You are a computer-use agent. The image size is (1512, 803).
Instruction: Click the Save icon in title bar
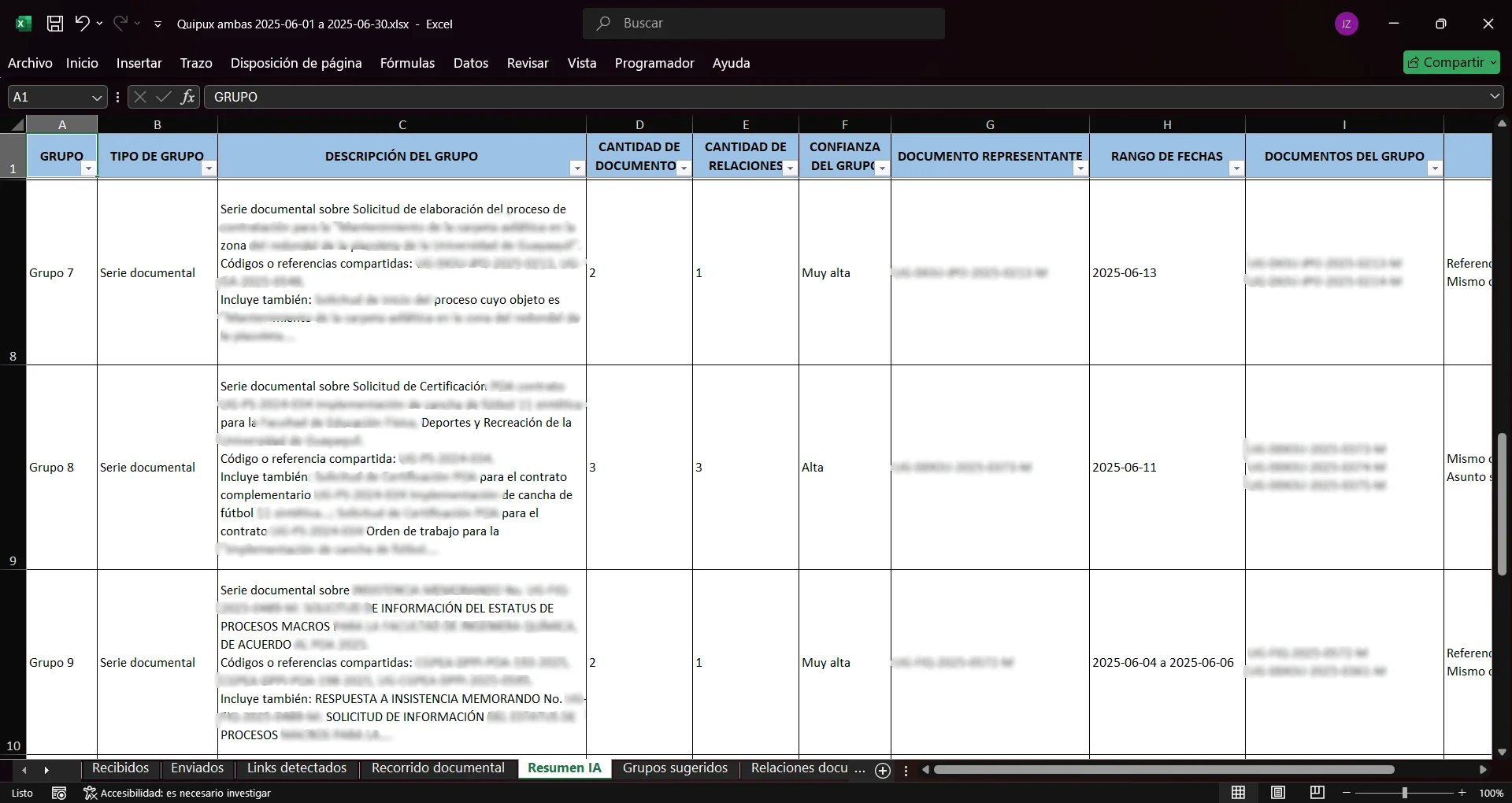click(55, 24)
